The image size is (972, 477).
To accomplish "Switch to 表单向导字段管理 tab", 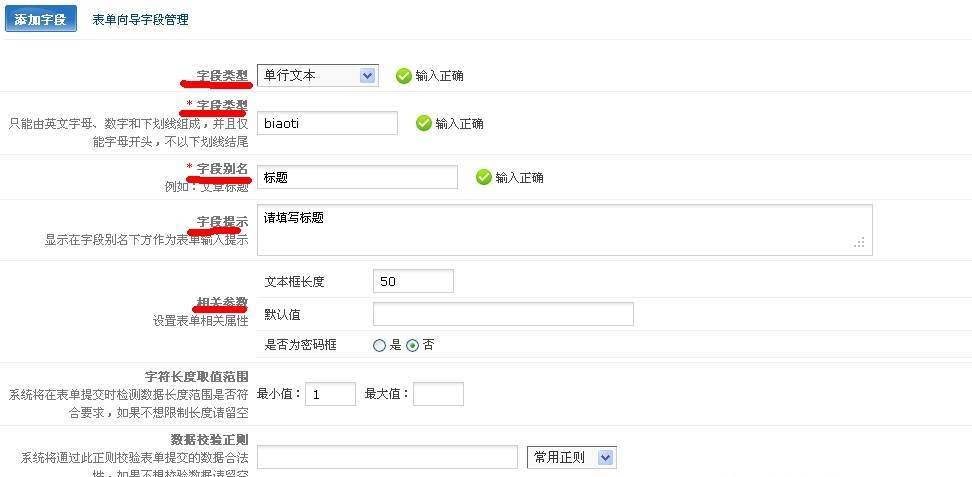I will pos(140,20).
